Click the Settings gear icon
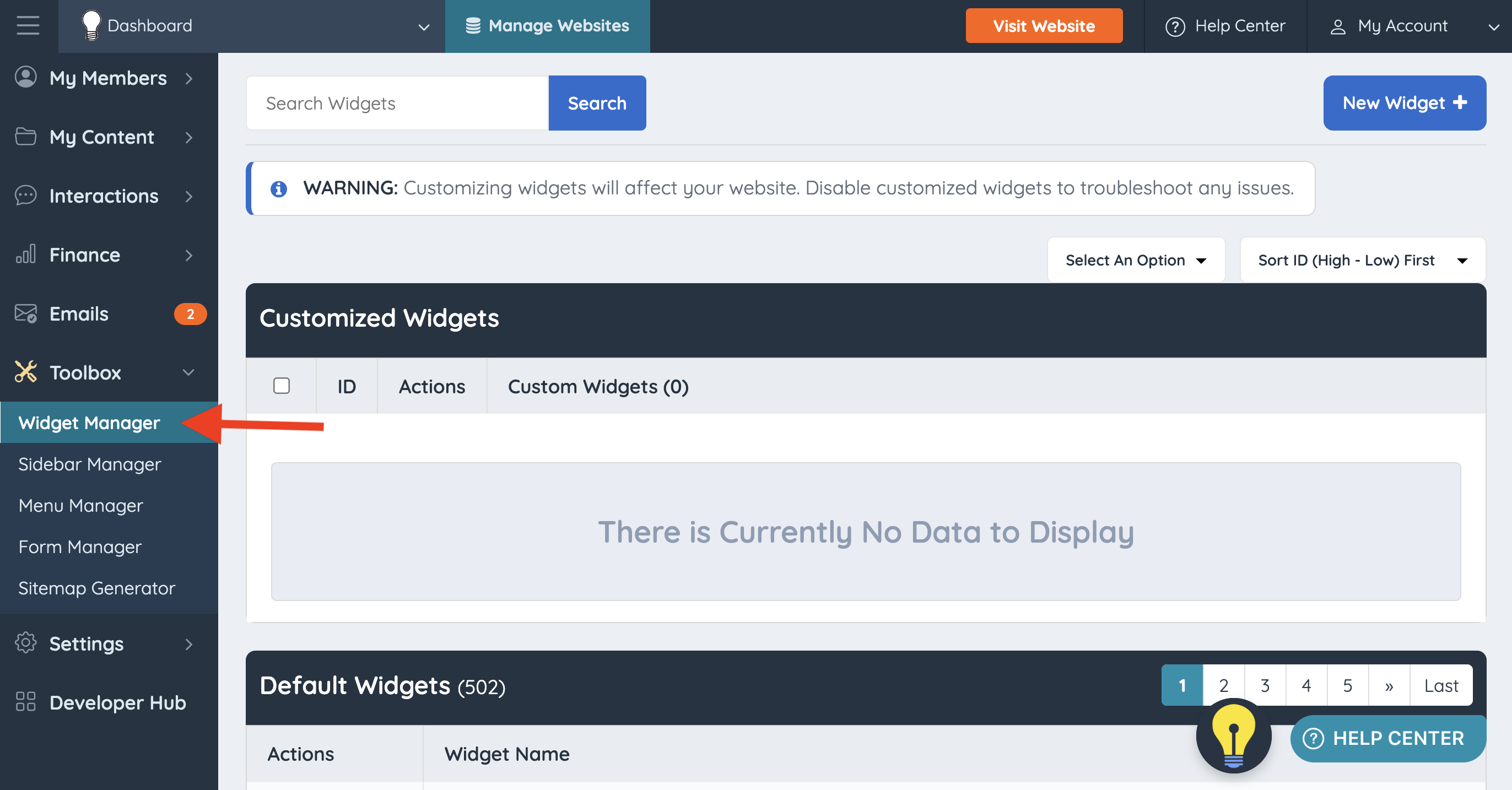 coord(25,643)
